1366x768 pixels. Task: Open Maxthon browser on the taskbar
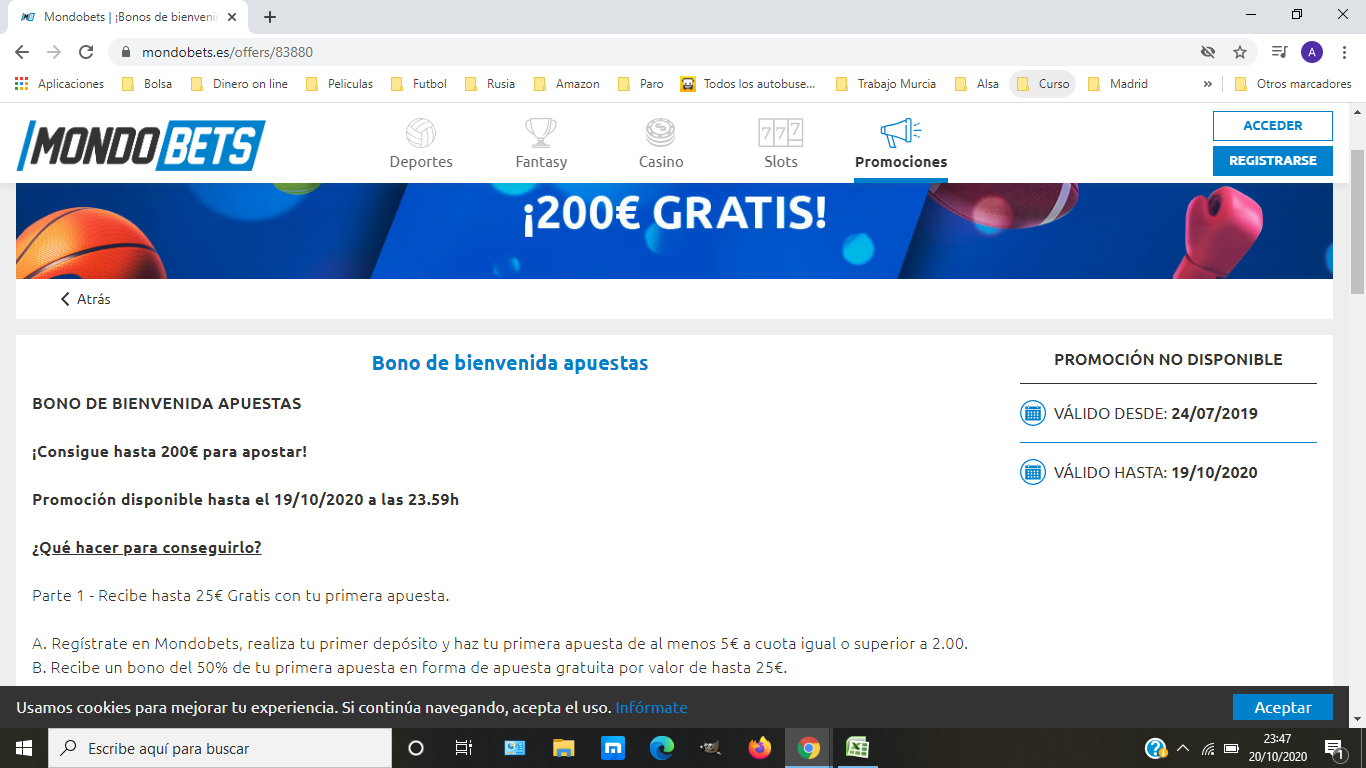coord(613,748)
